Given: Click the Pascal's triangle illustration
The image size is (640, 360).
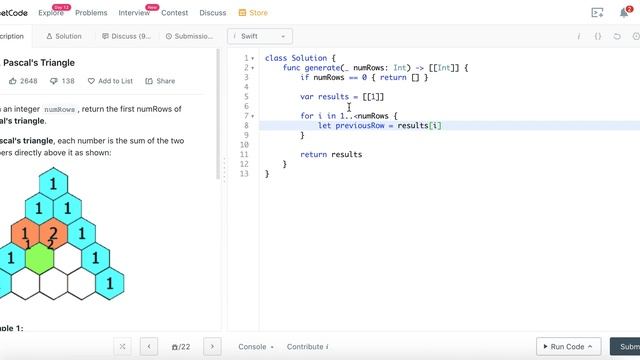Looking at the screenshot, I should (61, 234).
